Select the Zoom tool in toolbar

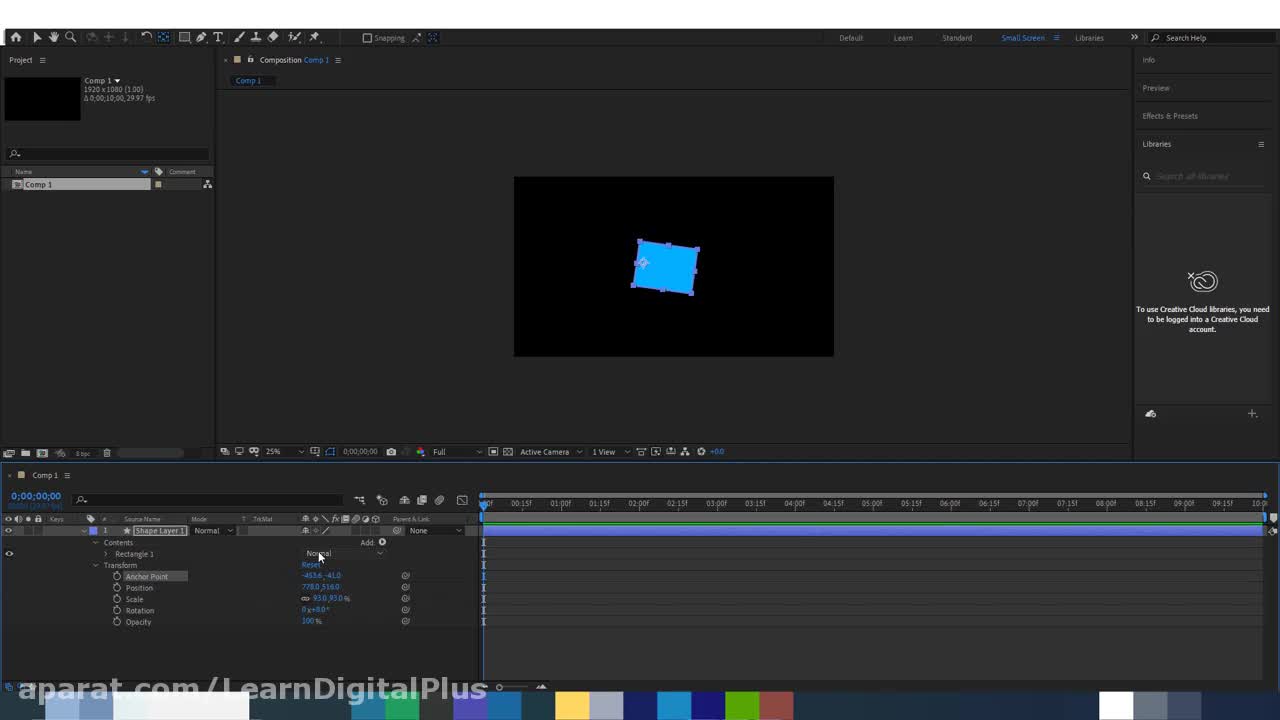[70, 37]
